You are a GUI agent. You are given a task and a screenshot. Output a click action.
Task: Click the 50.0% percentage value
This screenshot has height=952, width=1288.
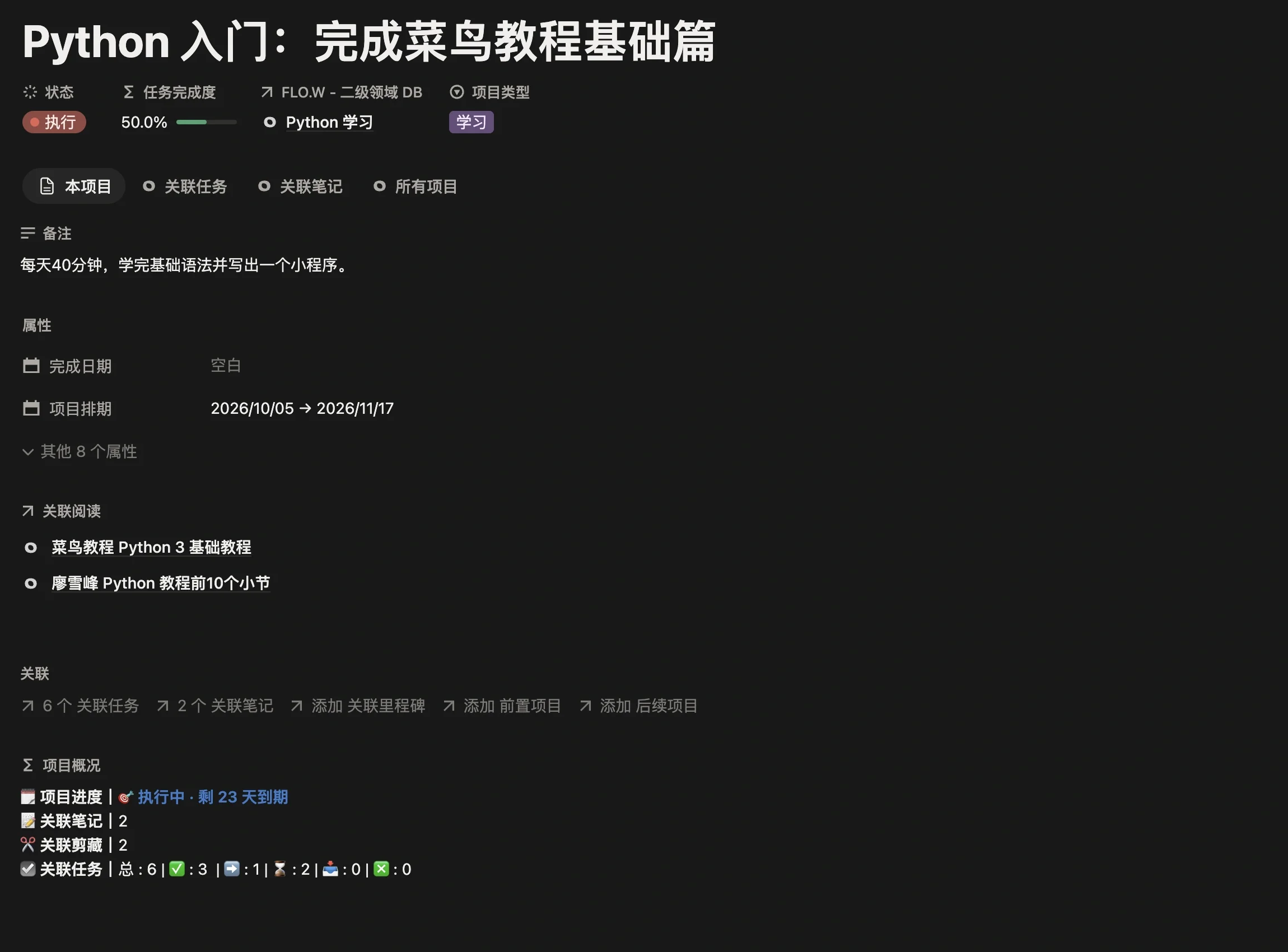point(144,122)
